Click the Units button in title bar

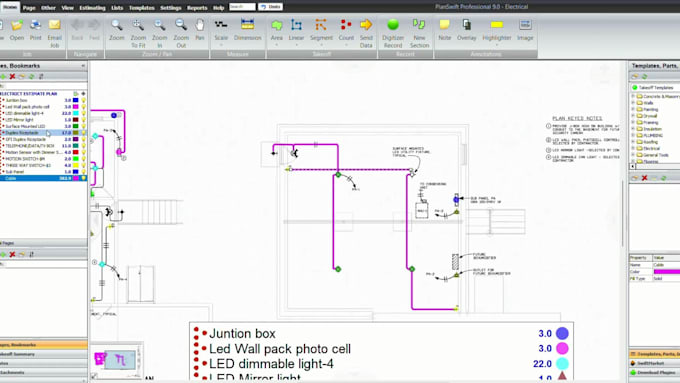pyautogui.click(x=271, y=7)
